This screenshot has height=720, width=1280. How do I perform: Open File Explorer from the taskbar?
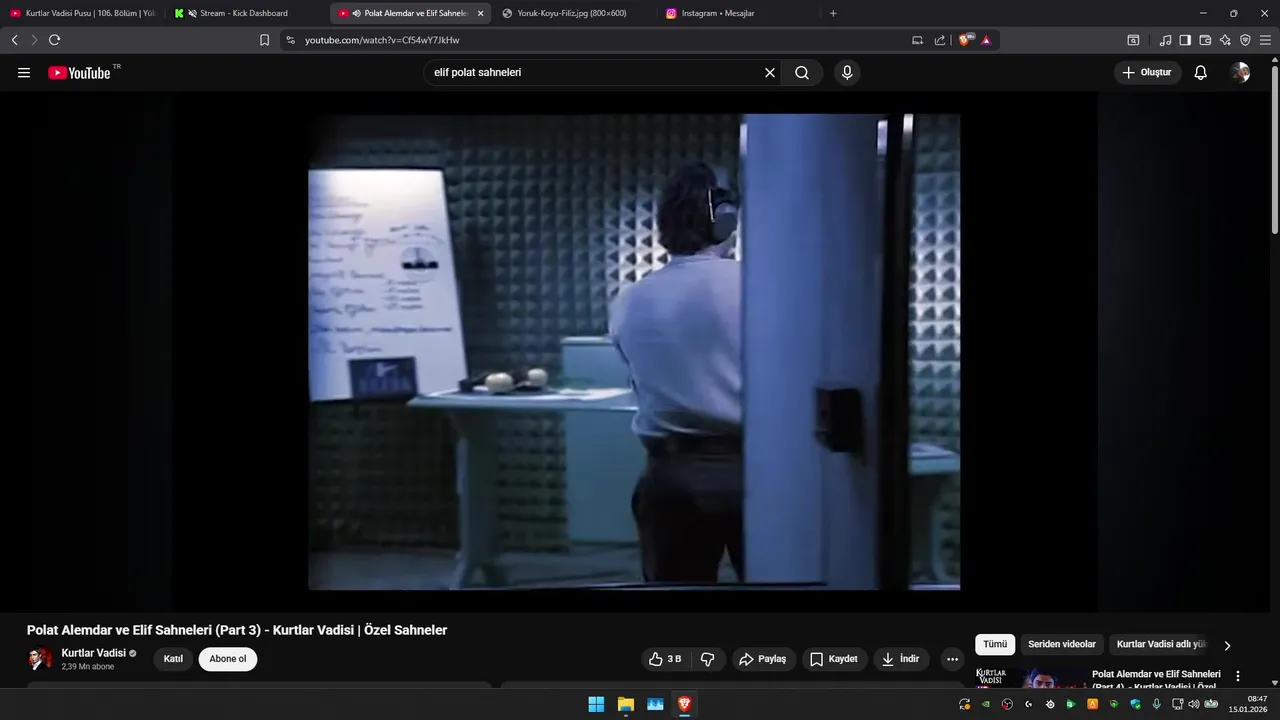click(626, 704)
